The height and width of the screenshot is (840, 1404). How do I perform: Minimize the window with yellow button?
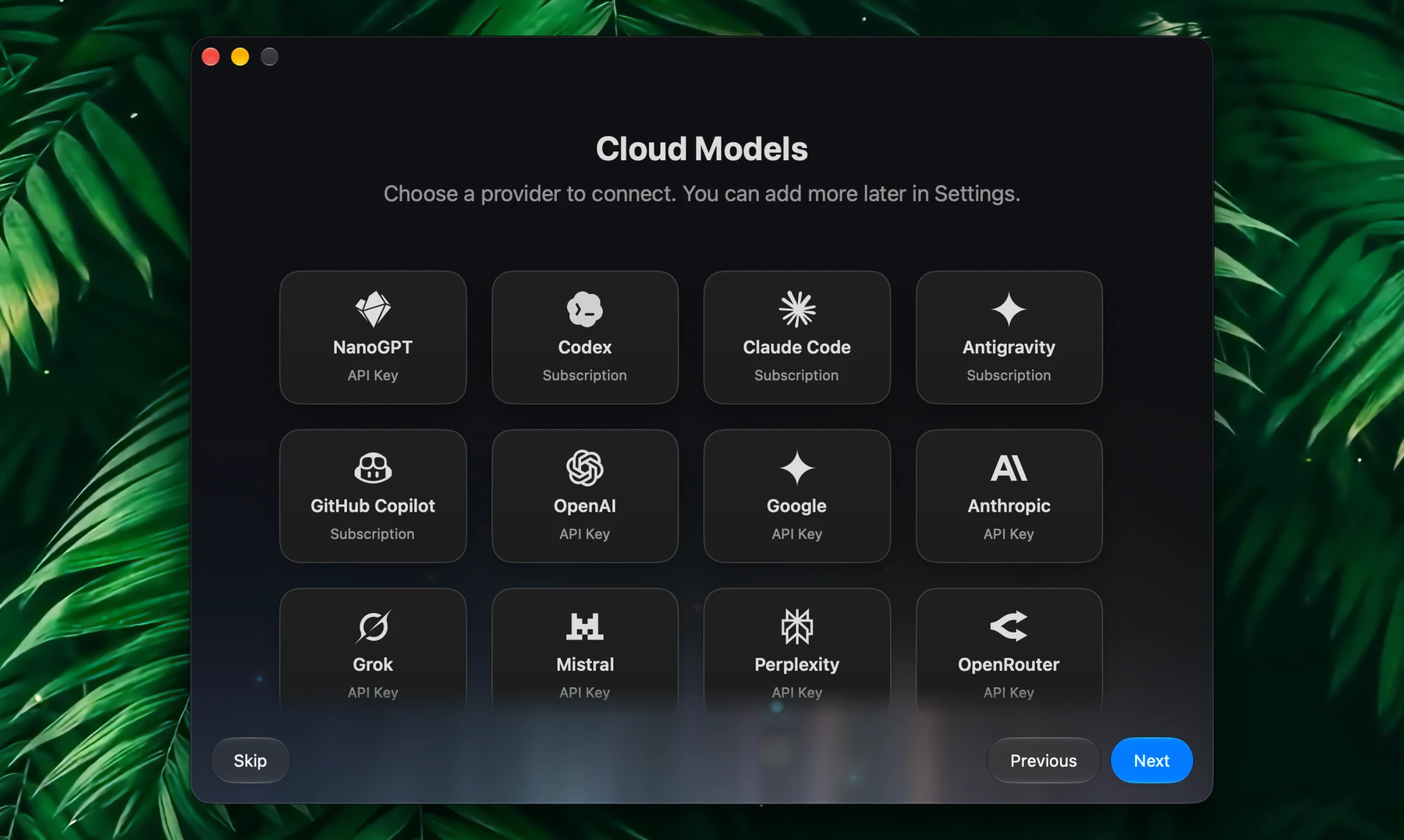(x=240, y=57)
